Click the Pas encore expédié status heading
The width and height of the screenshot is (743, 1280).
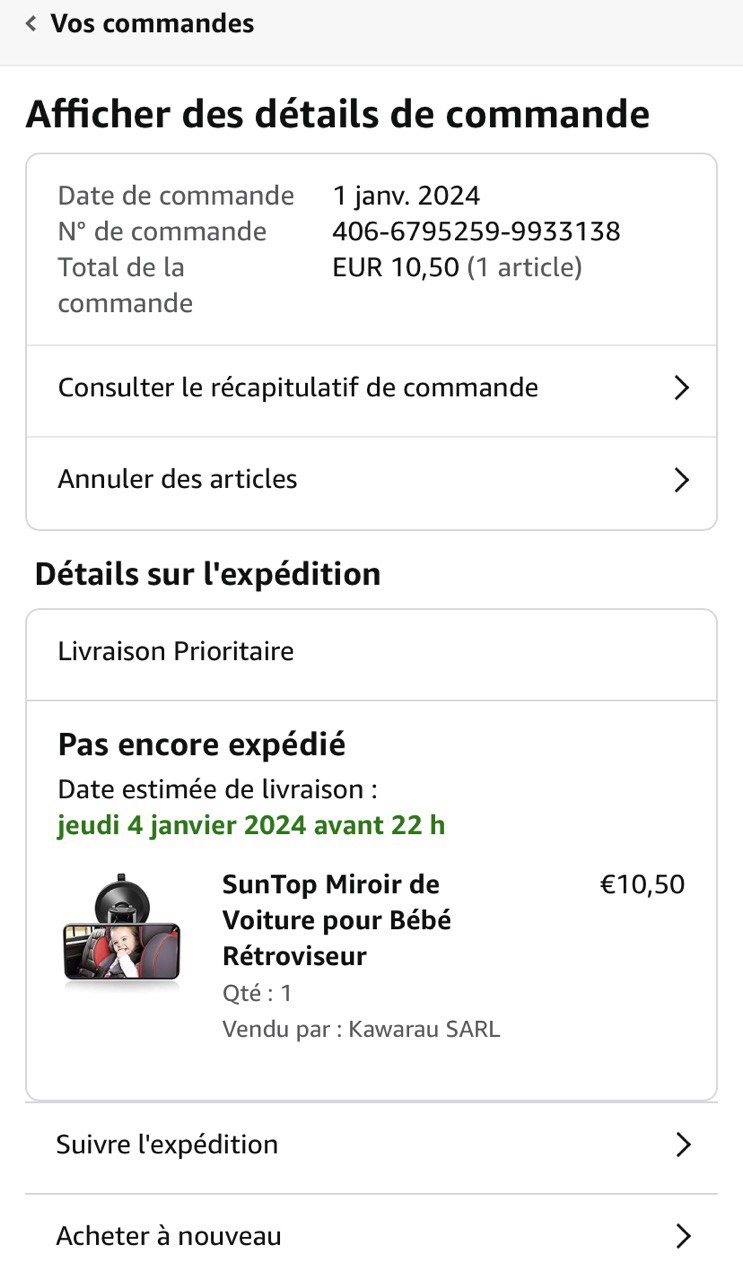(x=202, y=745)
